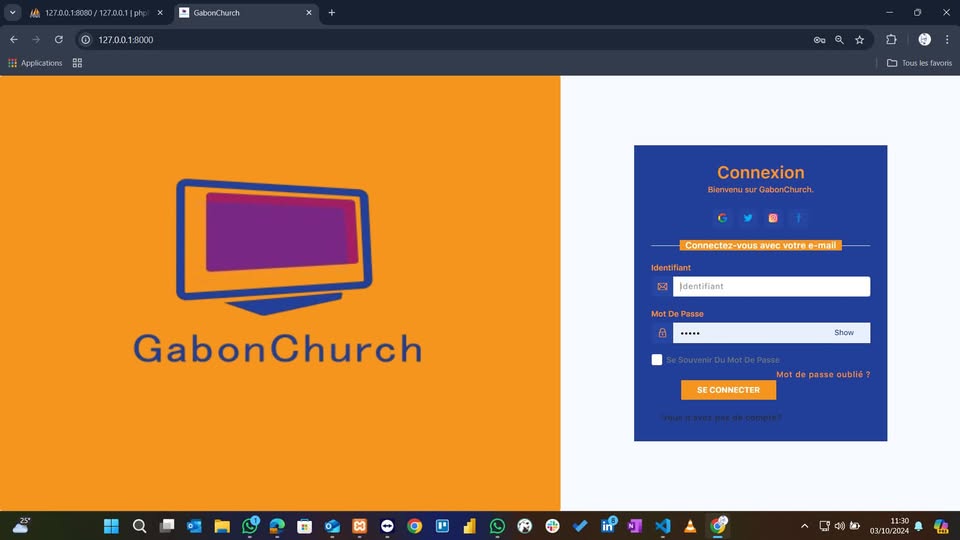Open the password manager key icon

tap(819, 40)
